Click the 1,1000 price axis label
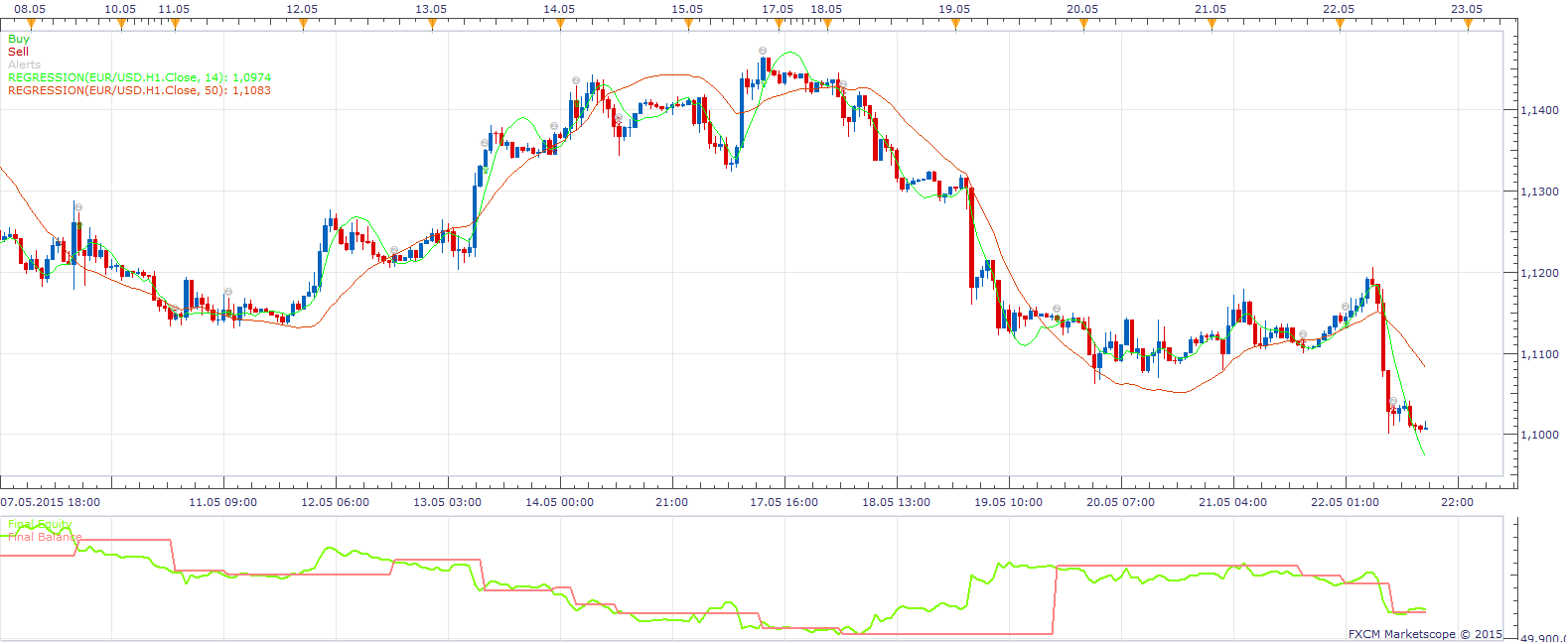The width and height of the screenshot is (1568, 642). pyautogui.click(x=1540, y=435)
